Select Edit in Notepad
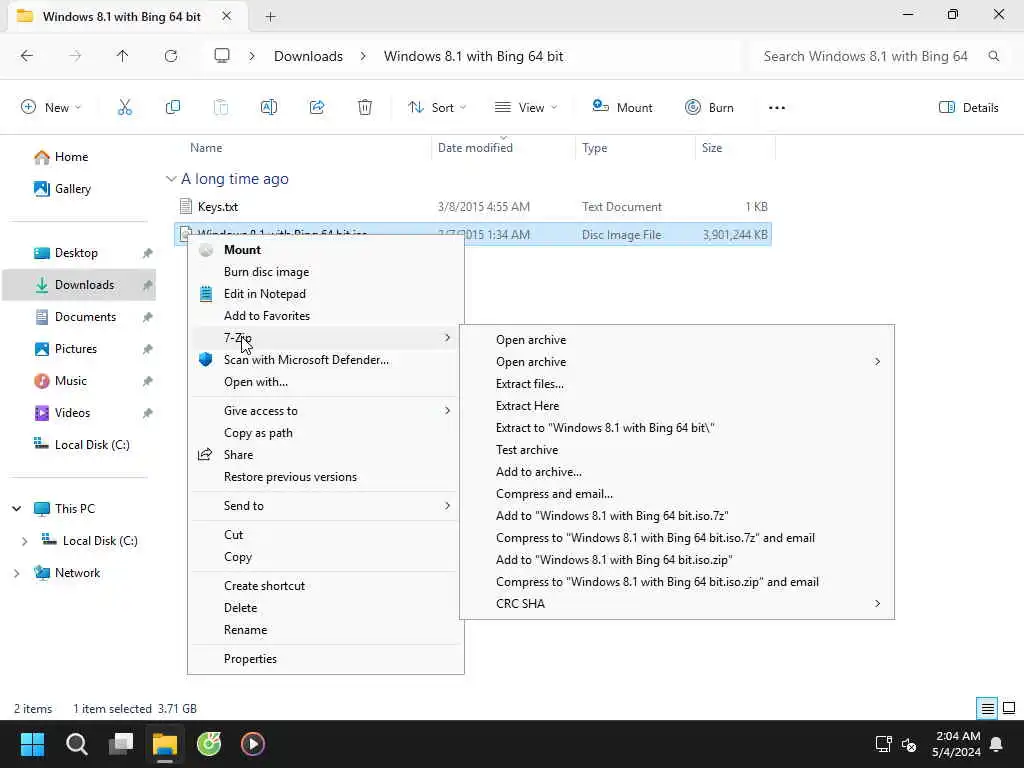 pyautogui.click(x=326, y=294)
